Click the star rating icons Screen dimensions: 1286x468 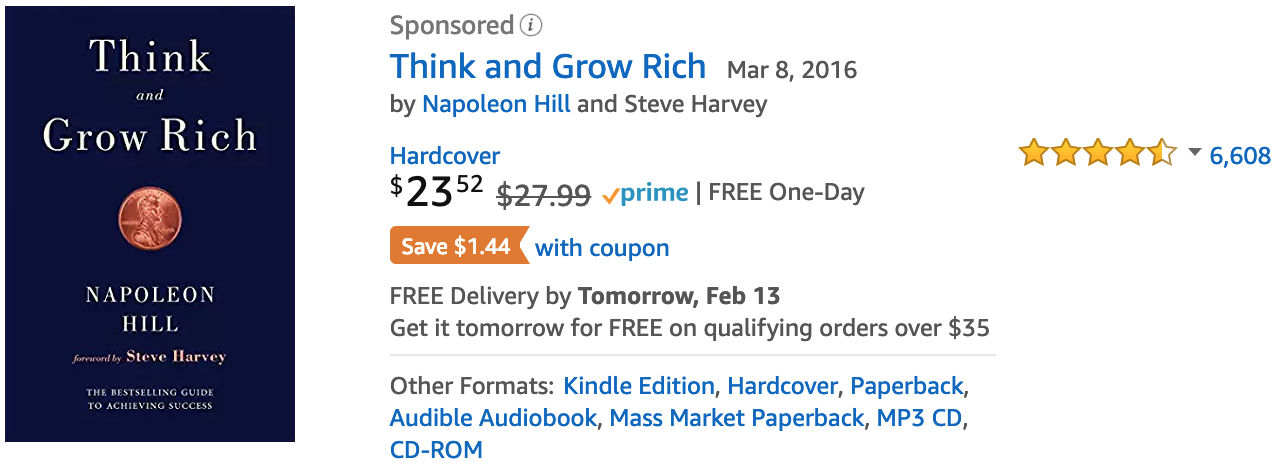tap(1098, 155)
